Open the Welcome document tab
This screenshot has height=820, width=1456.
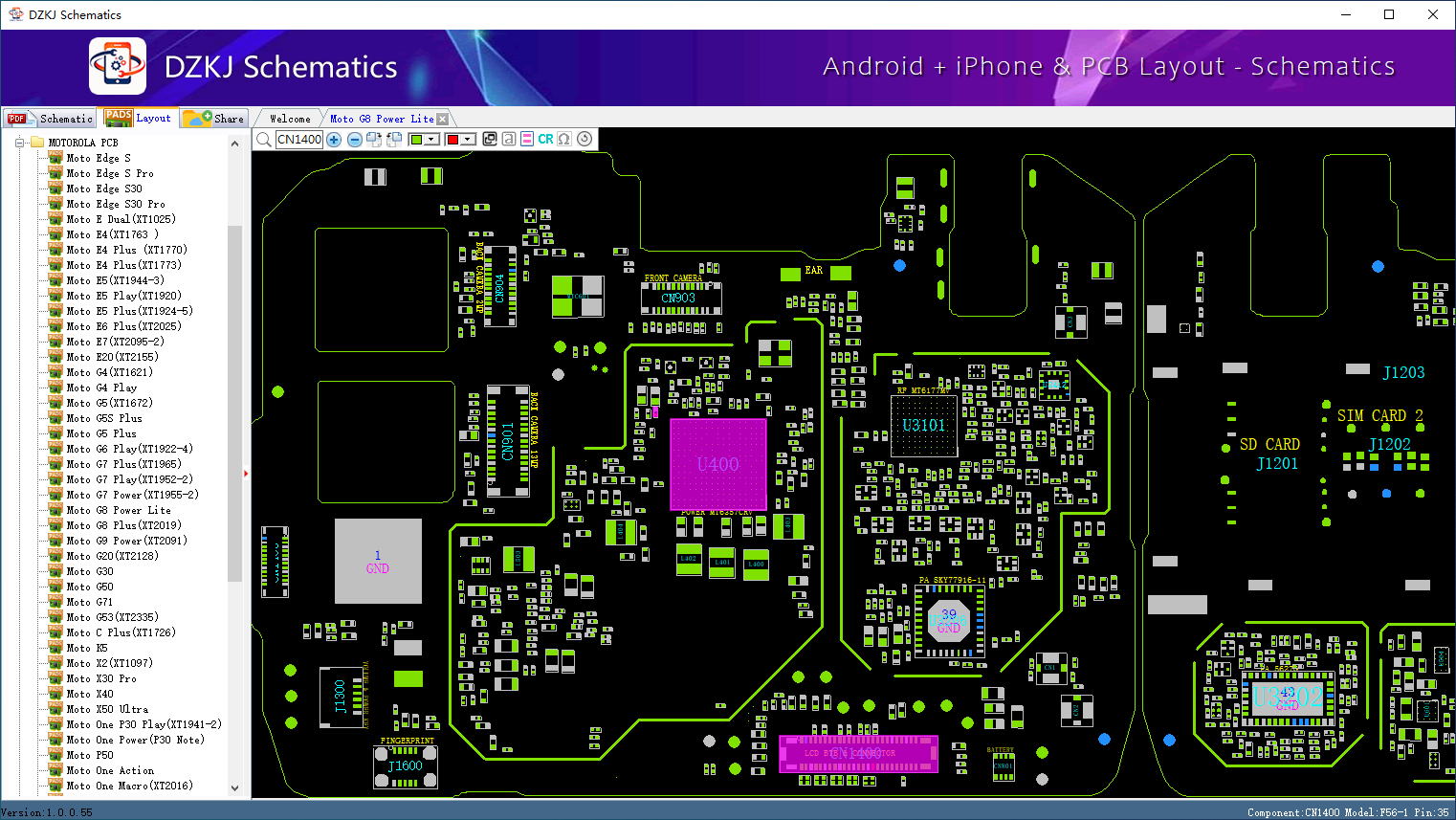(x=290, y=119)
